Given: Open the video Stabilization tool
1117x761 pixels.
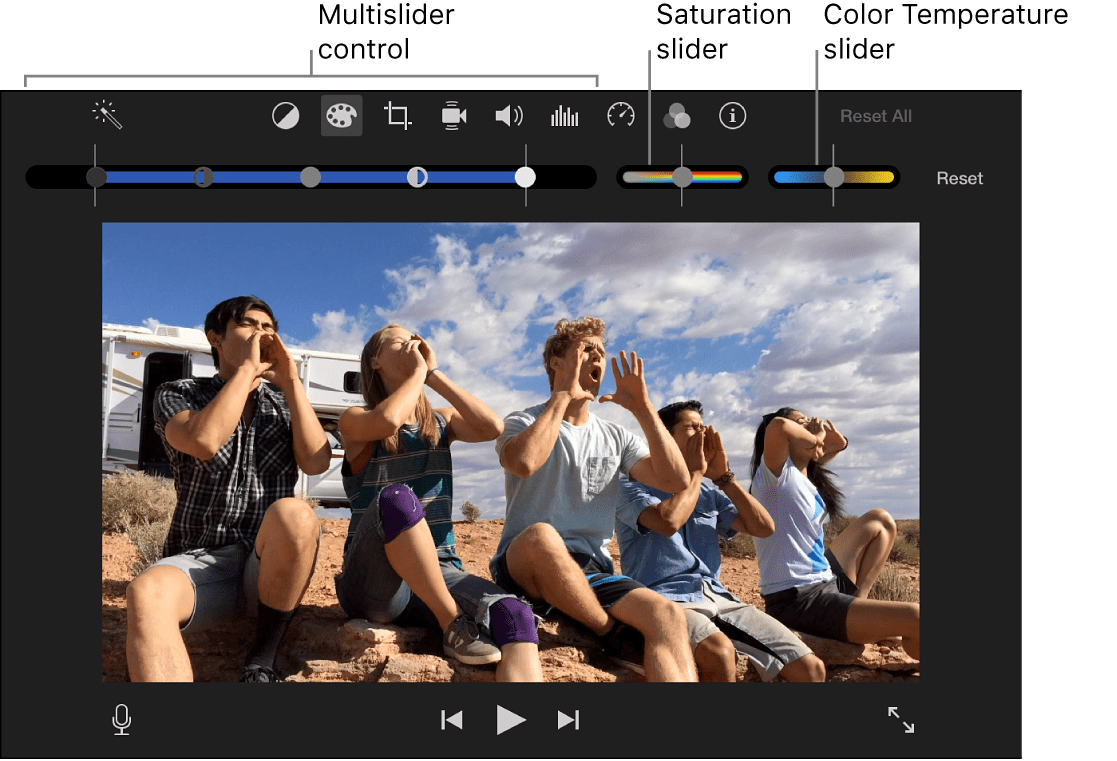Looking at the screenshot, I should (x=453, y=115).
